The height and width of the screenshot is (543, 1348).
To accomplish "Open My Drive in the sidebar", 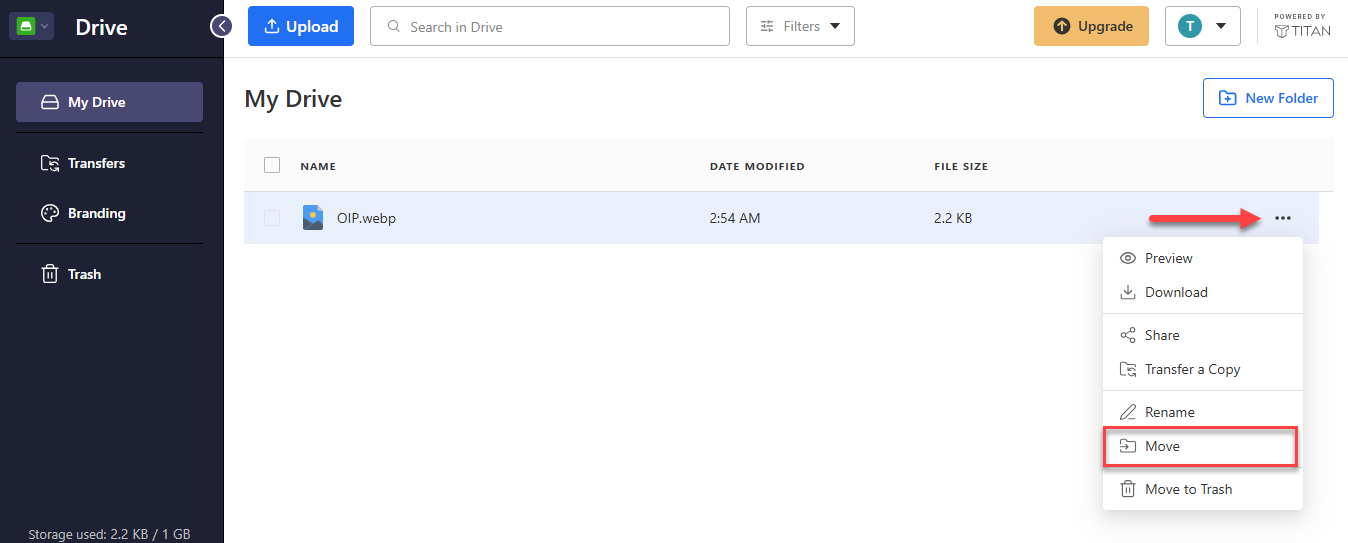I will (x=109, y=102).
